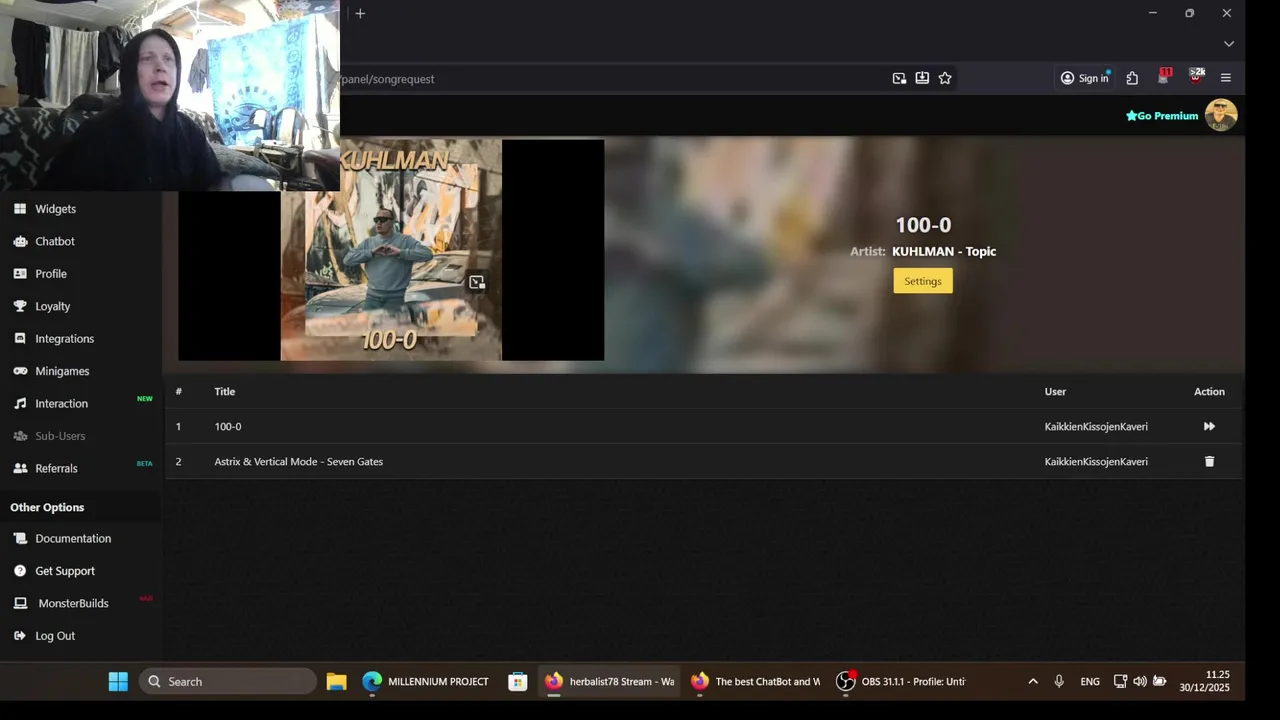Open MonsterBuilds sidebar link
This screenshot has width=1280, height=720.
pyautogui.click(x=73, y=603)
